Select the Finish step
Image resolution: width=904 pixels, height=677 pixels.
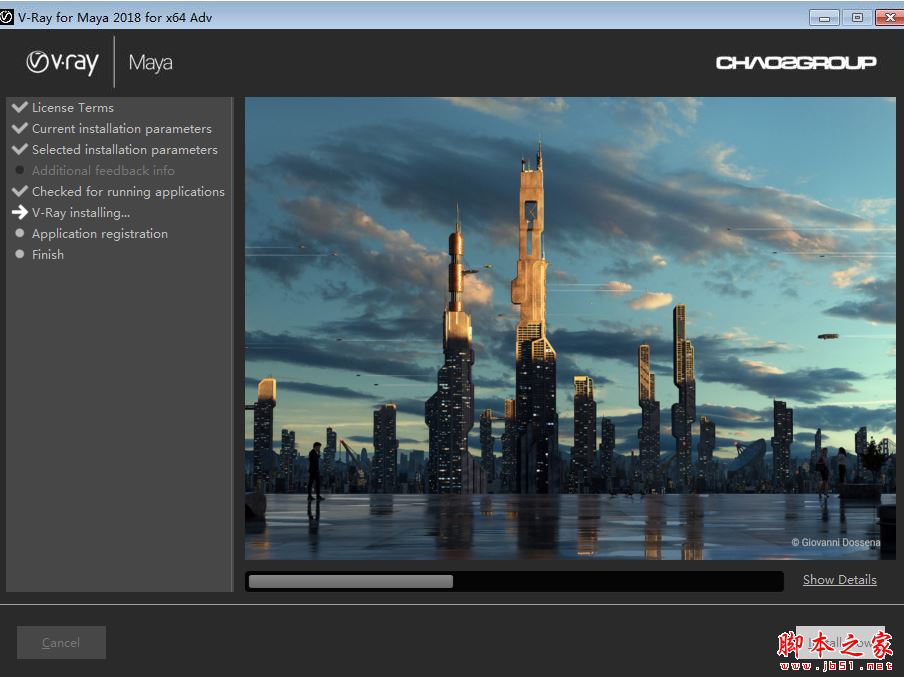(48, 254)
